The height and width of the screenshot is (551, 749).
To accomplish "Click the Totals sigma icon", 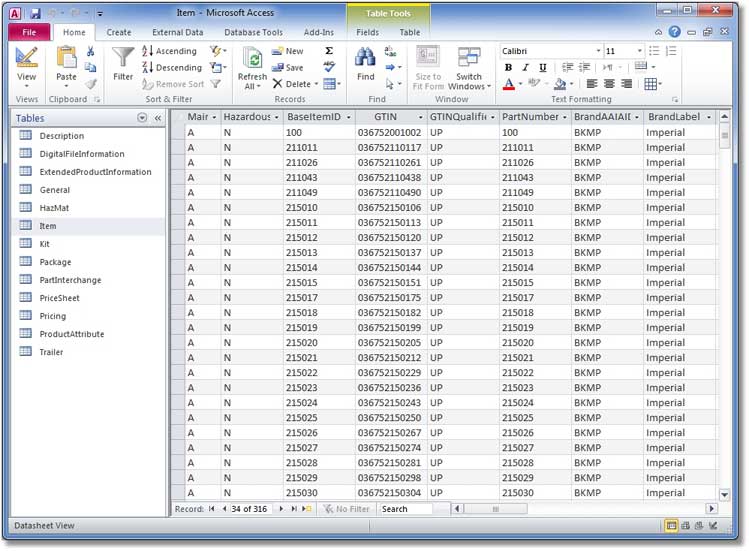I will (x=329, y=50).
